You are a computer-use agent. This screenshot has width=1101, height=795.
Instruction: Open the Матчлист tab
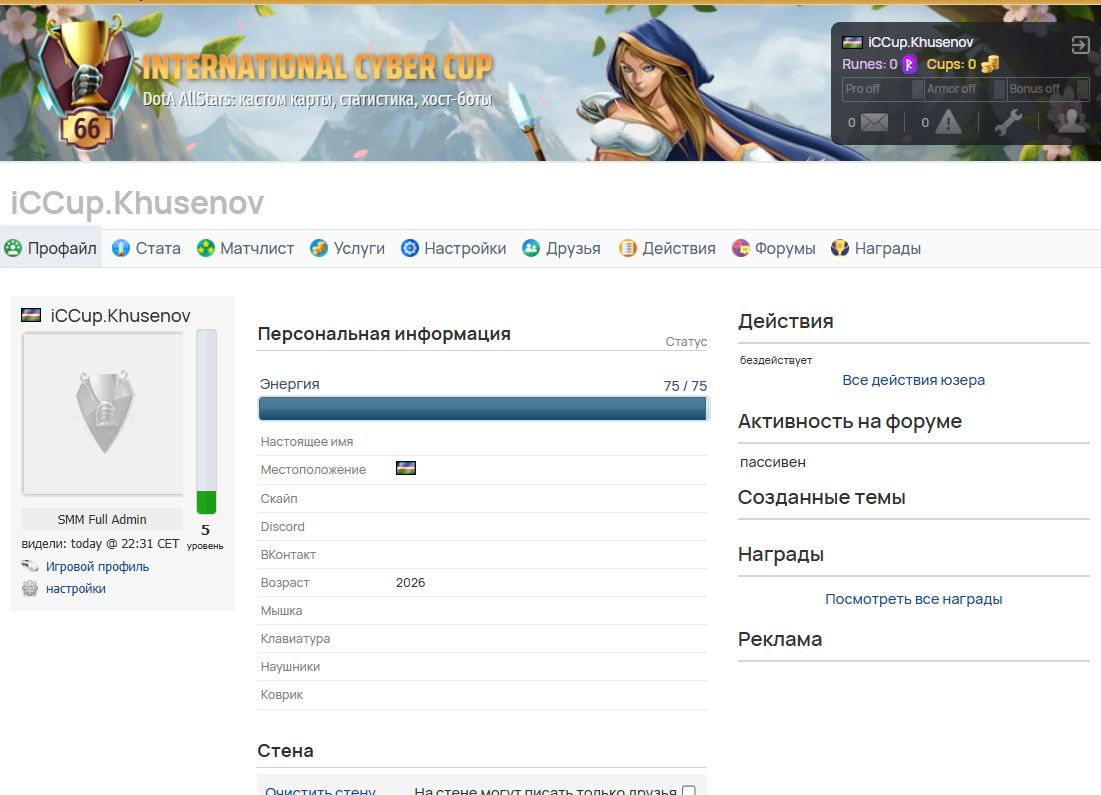[x=245, y=248]
